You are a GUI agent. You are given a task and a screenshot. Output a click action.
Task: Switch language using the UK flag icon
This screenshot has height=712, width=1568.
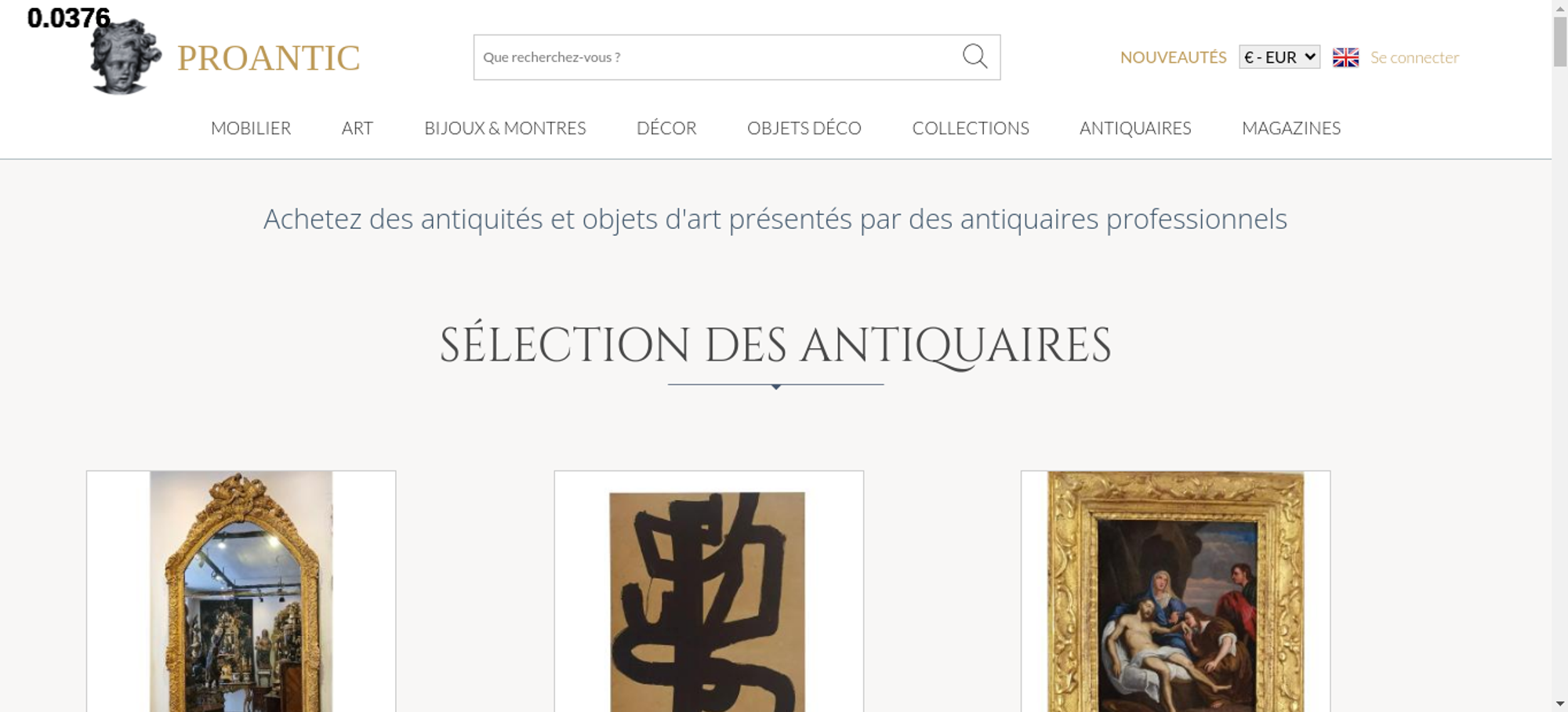coord(1345,57)
